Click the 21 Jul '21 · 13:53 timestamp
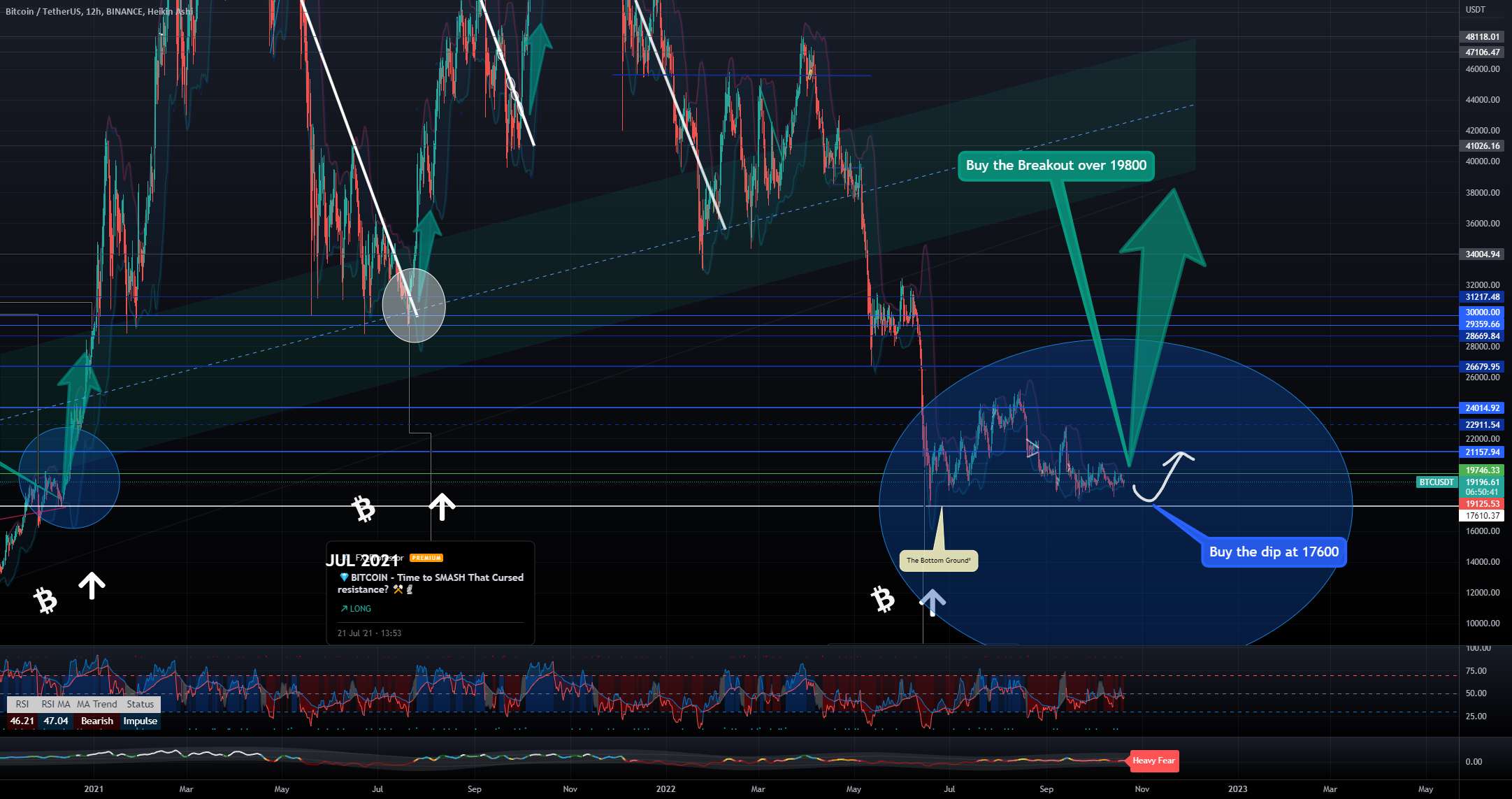Screen dimensions: 1512x799 (369, 633)
